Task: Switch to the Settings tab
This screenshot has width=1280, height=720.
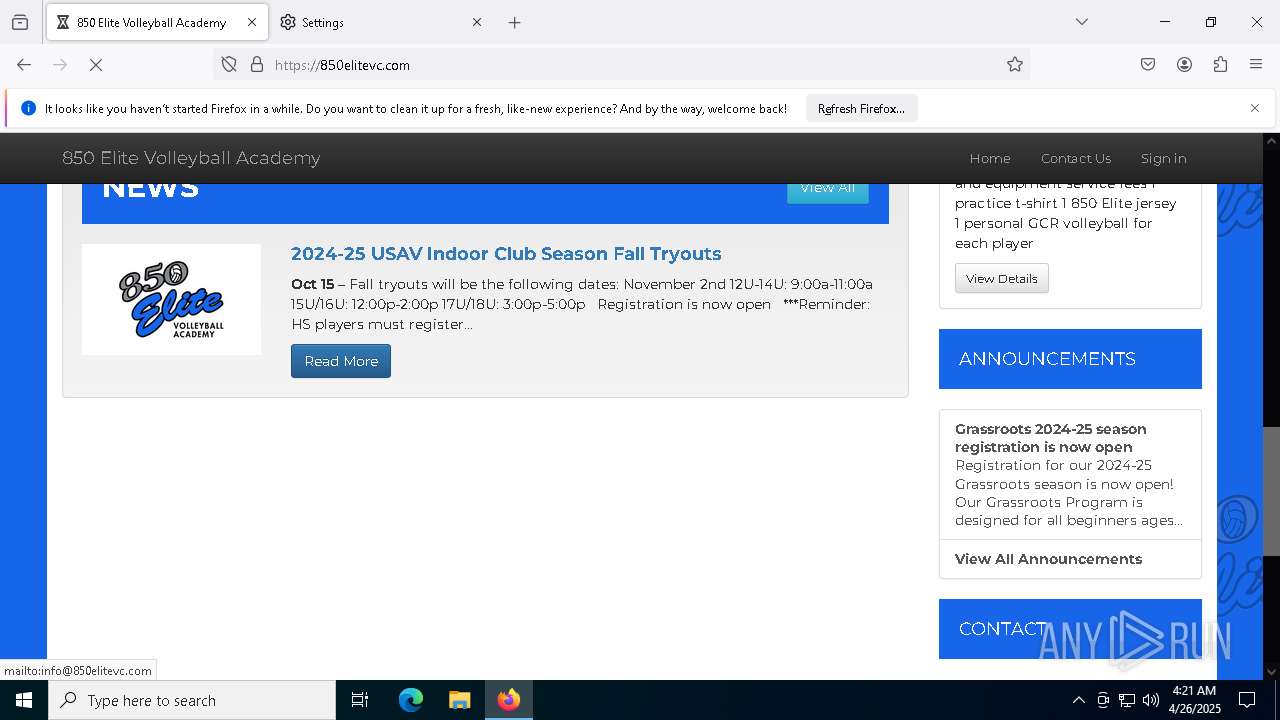Action: click(x=381, y=22)
